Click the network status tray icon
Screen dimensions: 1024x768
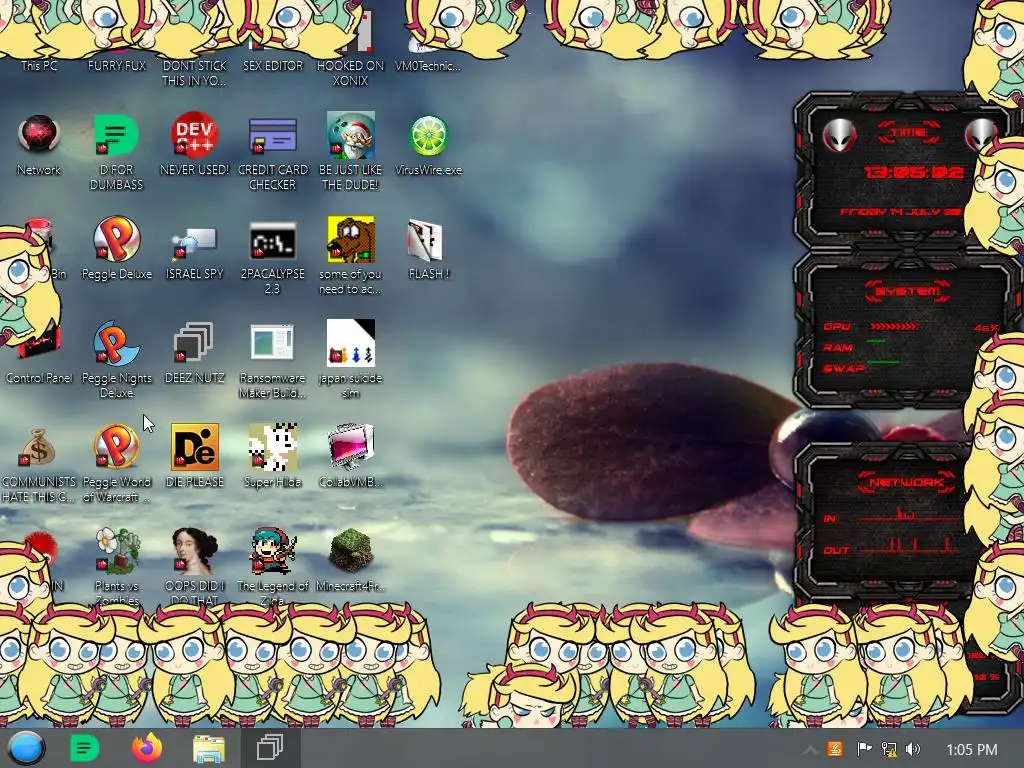click(889, 749)
